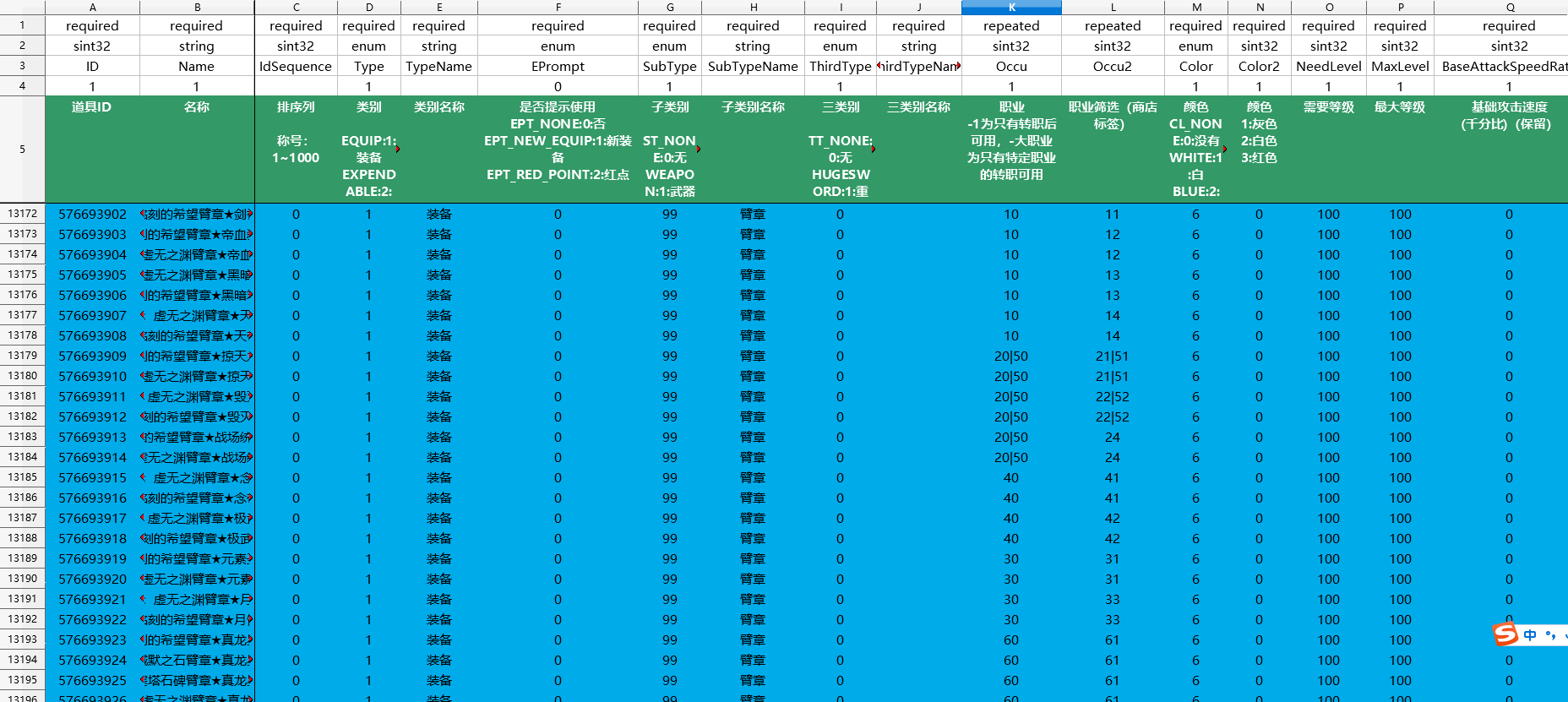This screenshot has width=1568, height=702.
Task: Click the '排序列' green header cell
Action: [x=296, y=150]
